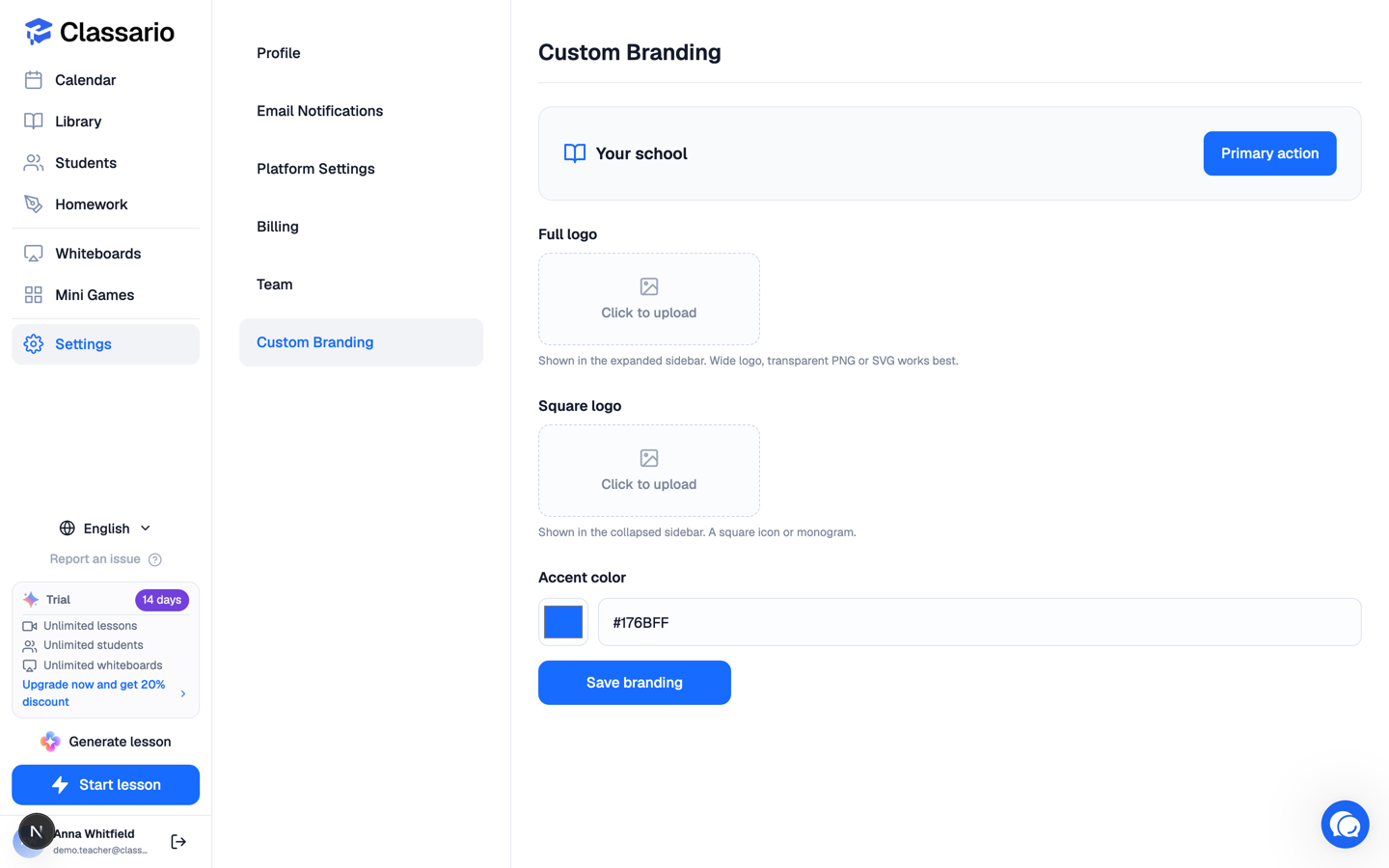Click the 'Unlimited students' trial feature text

pos(93,645)
